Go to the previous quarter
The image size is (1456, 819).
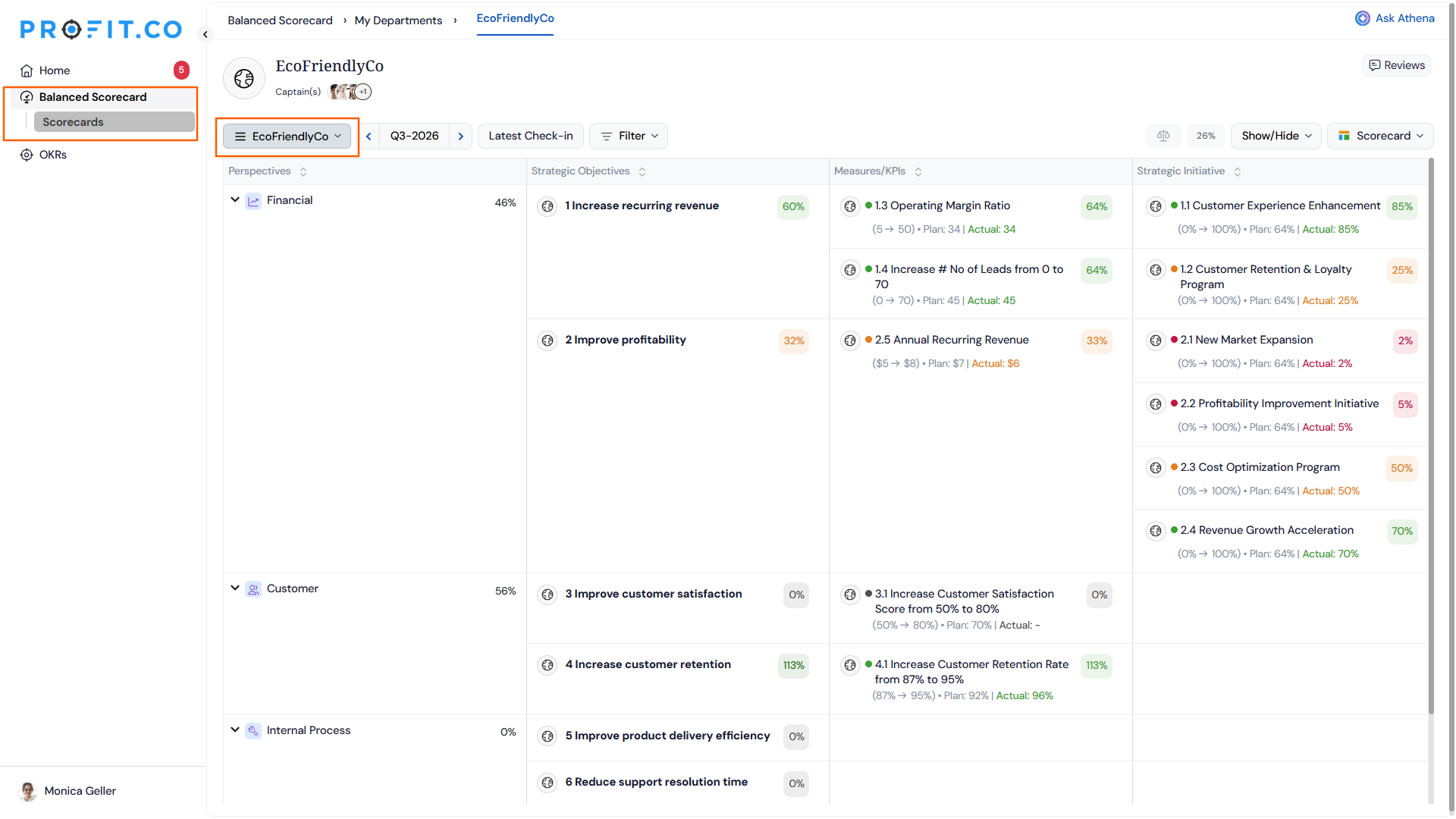369,136
